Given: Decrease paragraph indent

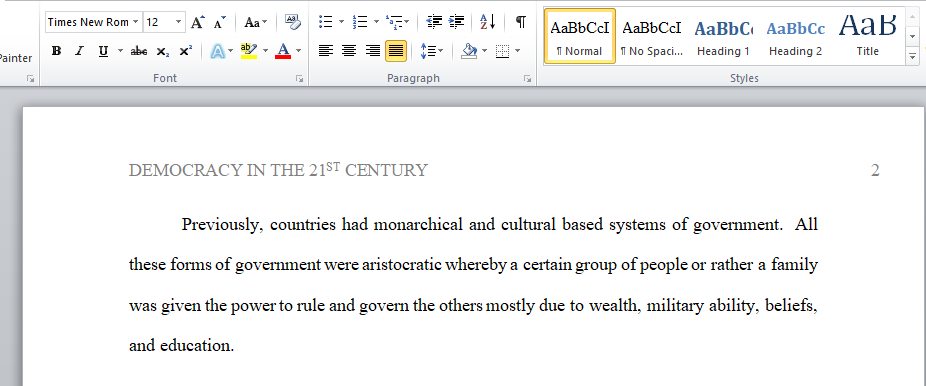Looking at the screenshot, I should point(434,22).
